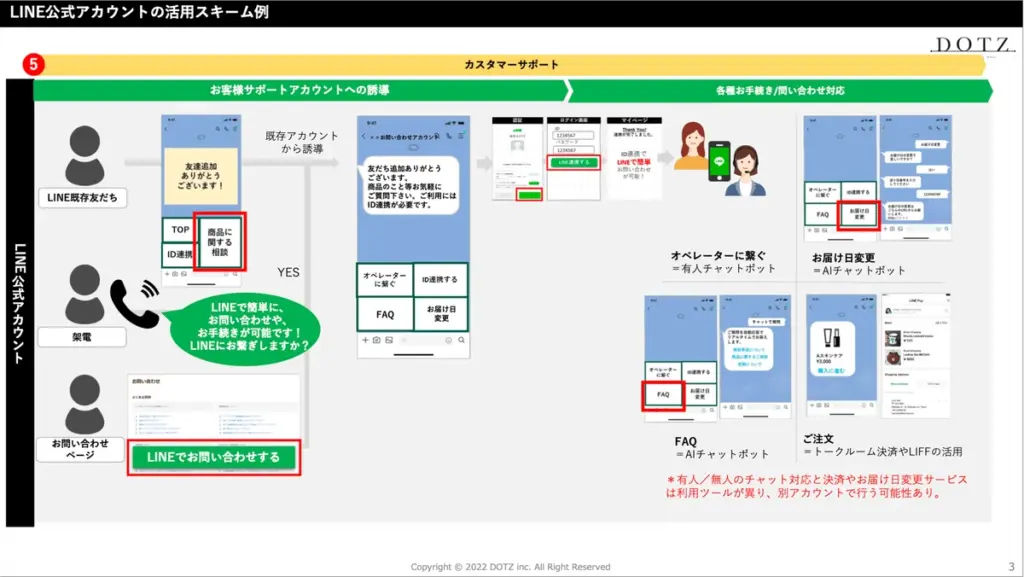Click the ringing black telephone handset icon
The width and height of the screenshot is (1024, 577).
tap(135, 302)
